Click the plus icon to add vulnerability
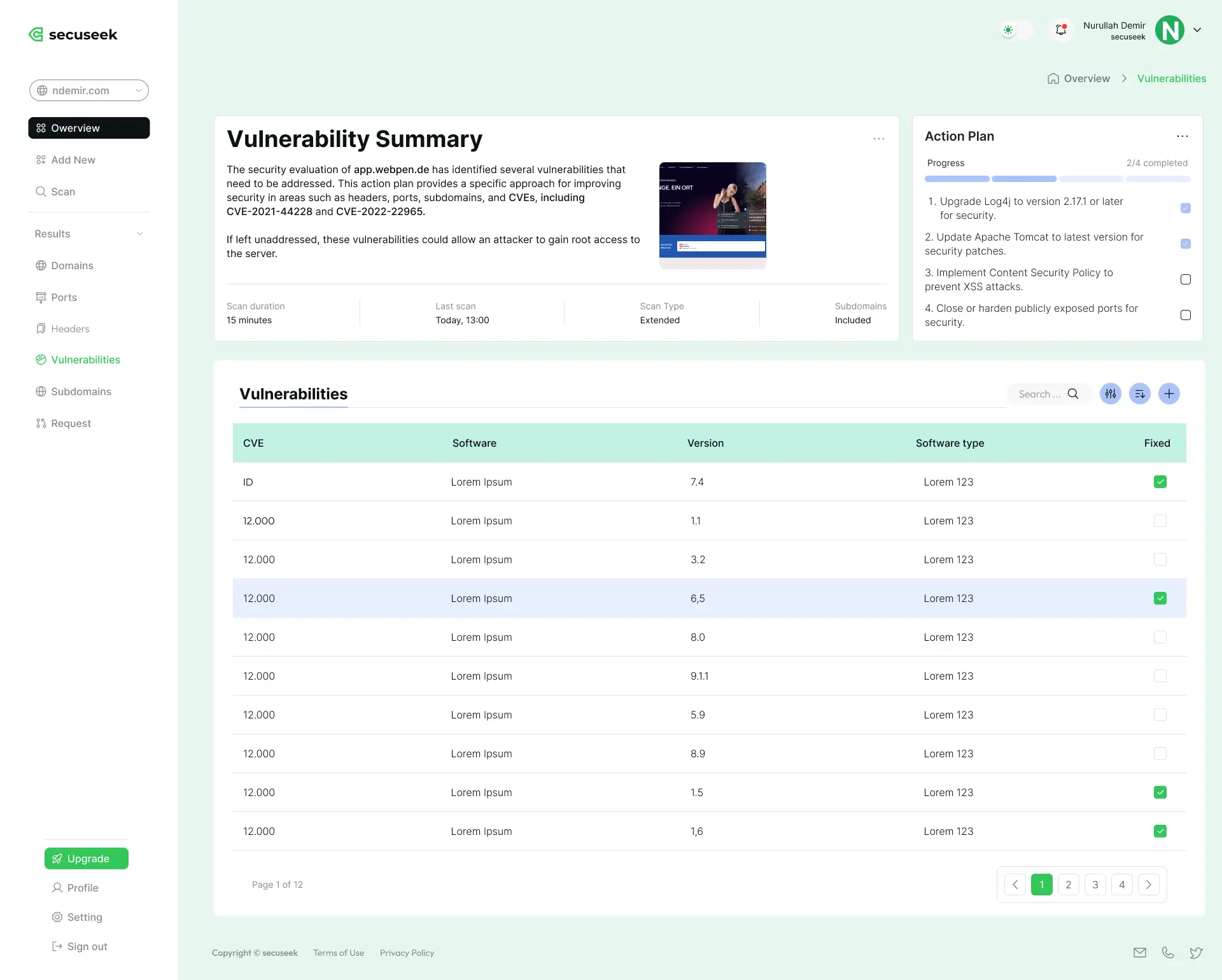This screenshot has width=1222, height=980. pos(1169,394)
